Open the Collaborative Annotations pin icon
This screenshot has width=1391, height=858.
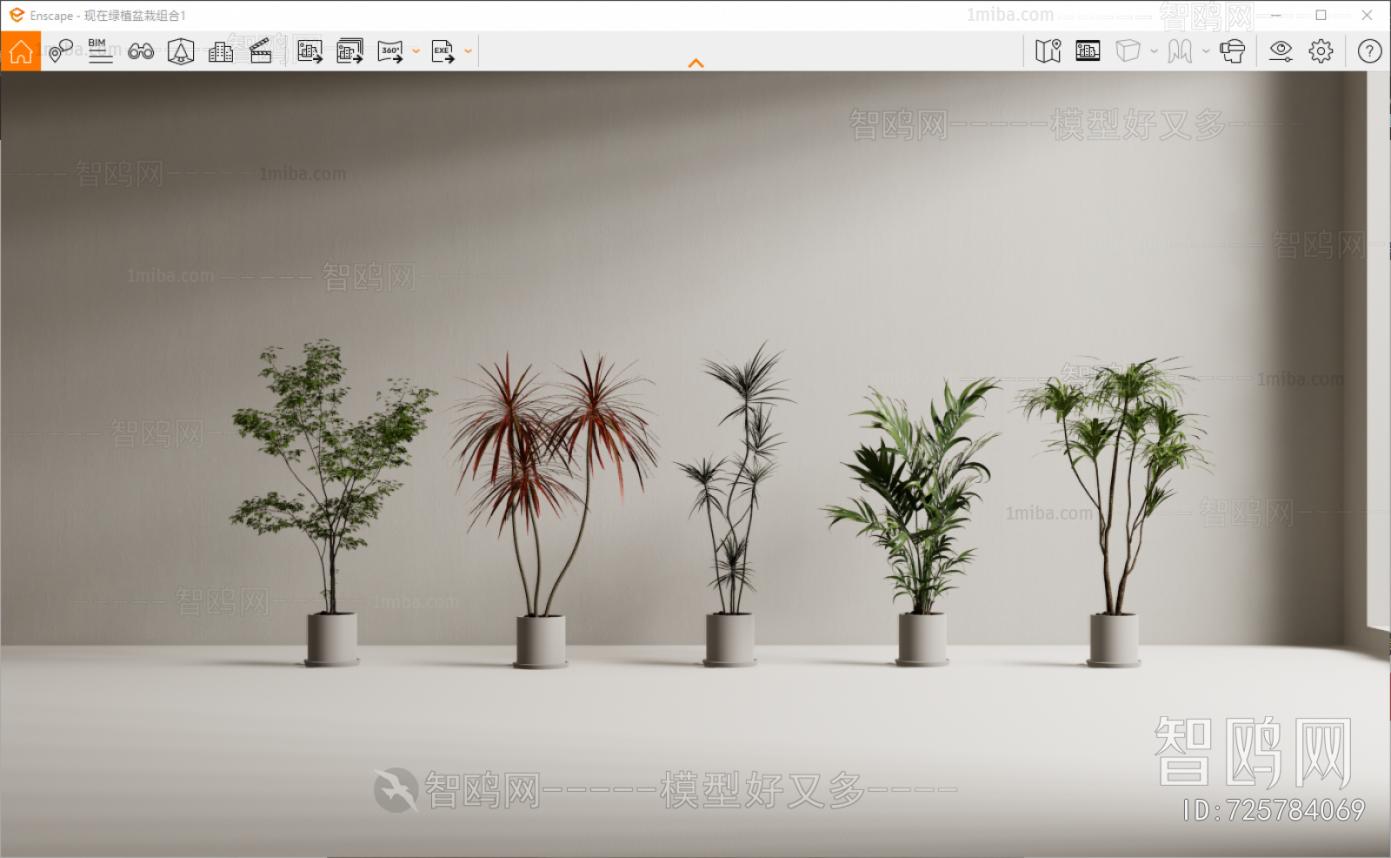click(x=61, y=51)
